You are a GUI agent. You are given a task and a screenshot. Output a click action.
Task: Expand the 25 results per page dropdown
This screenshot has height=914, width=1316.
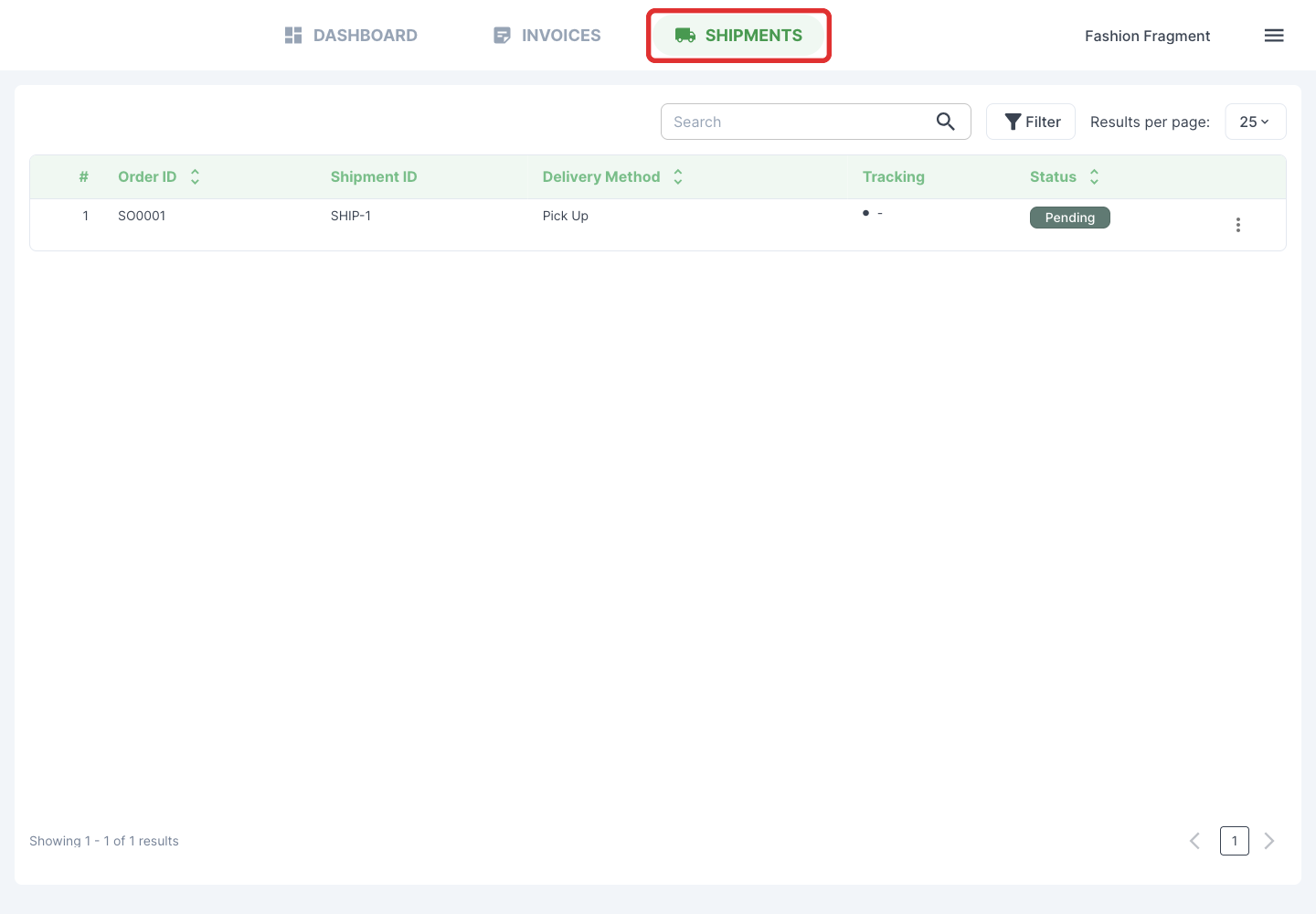pos(1255,122)
